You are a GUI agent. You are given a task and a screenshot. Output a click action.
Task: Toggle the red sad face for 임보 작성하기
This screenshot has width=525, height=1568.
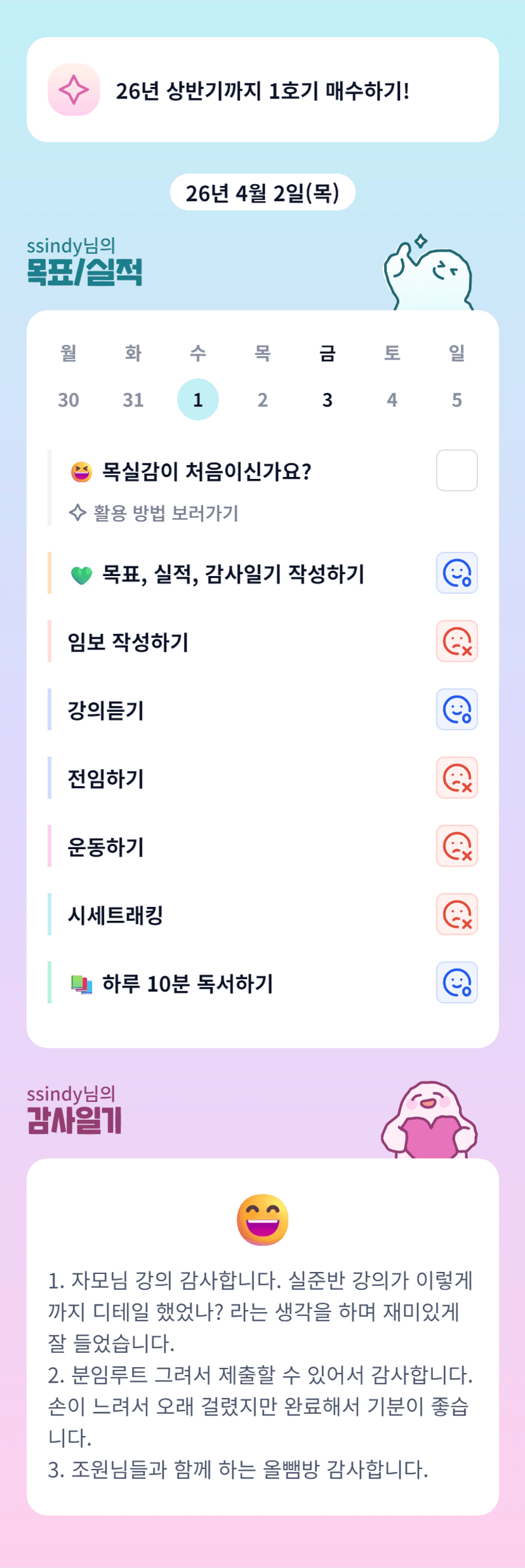456,641
